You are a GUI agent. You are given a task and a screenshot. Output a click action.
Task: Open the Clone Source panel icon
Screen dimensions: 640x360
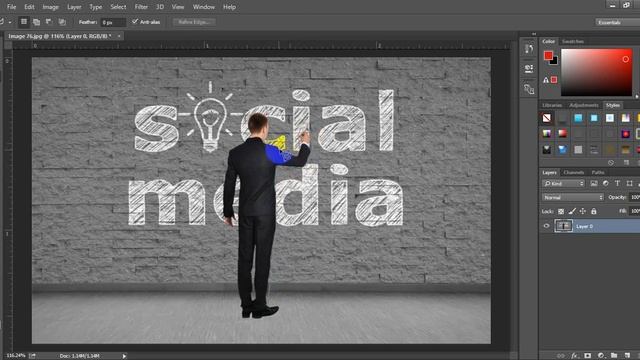click(x=529, y=89)
